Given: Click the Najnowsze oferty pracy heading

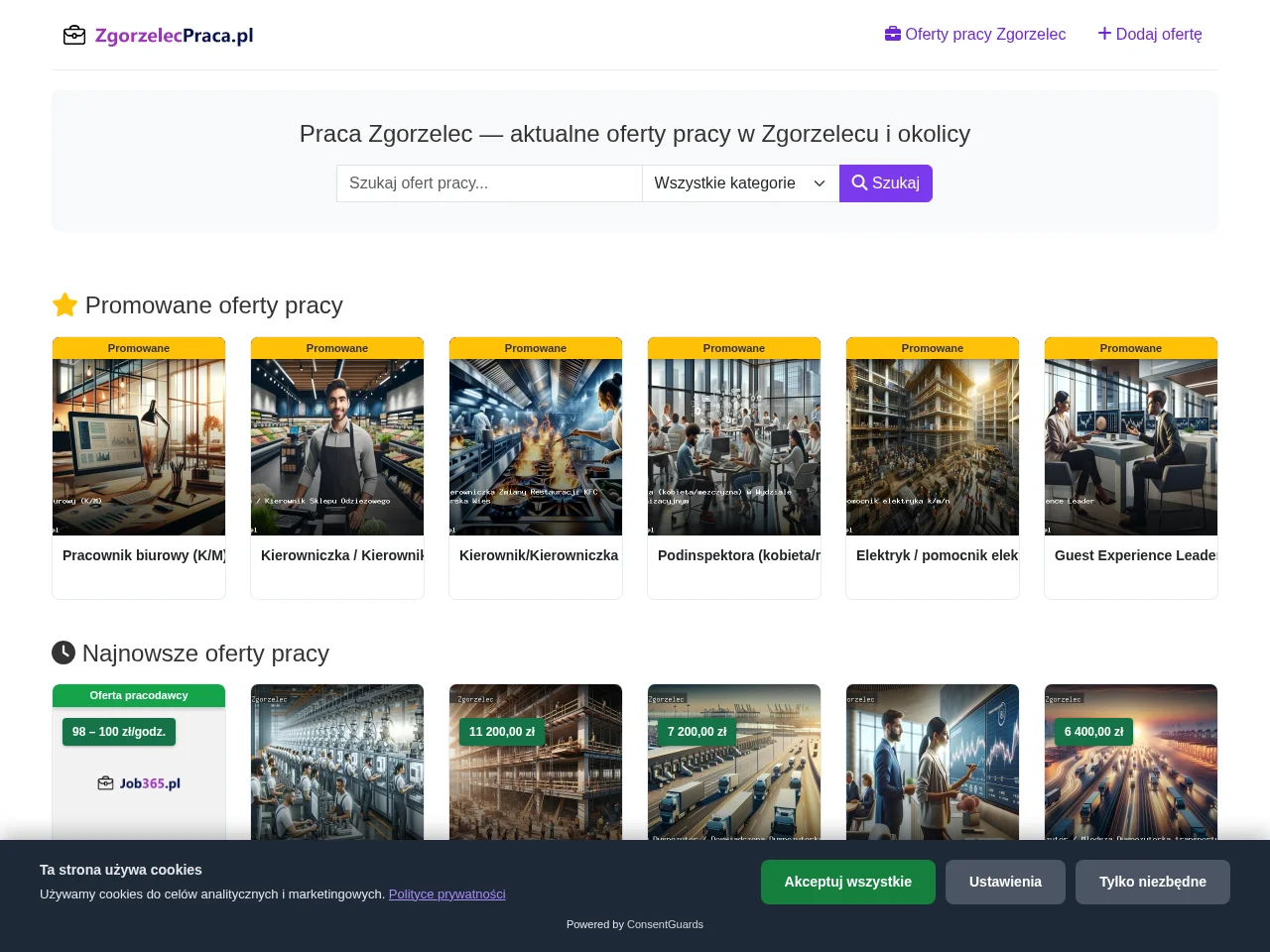Looking at the screenshot, I should pyautogui.click(x=190, y=654).
